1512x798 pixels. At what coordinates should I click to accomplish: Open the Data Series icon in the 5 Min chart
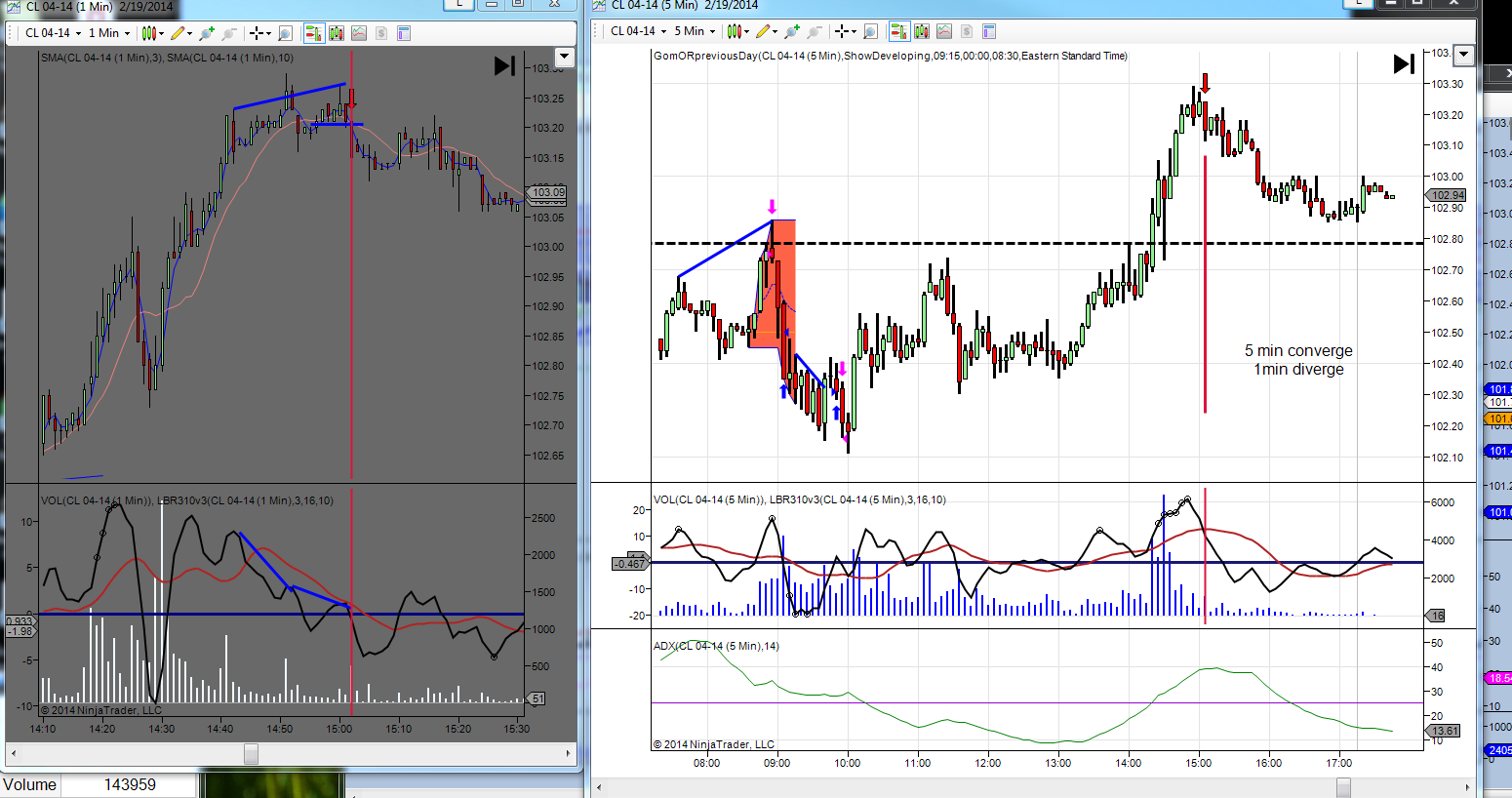coord(922,31)
